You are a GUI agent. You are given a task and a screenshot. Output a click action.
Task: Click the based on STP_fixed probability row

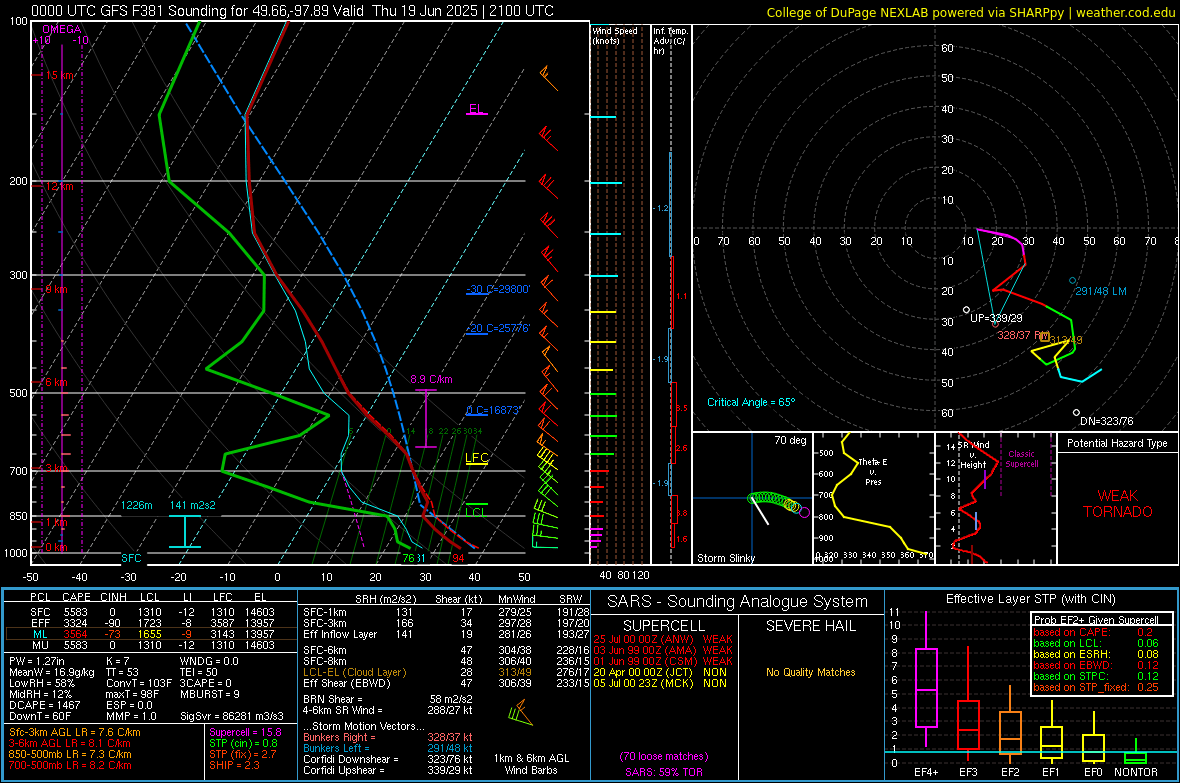click(x=1096, y=687)
